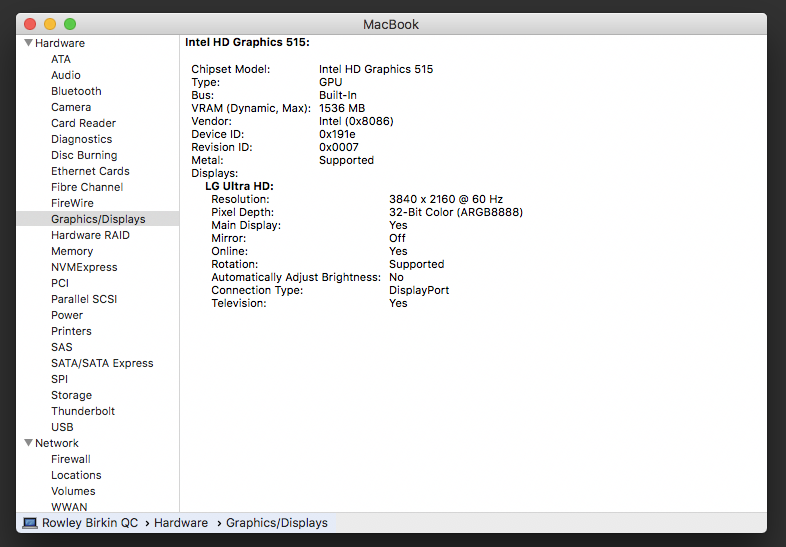Select ATA in the sidebar

coord(61,59)
